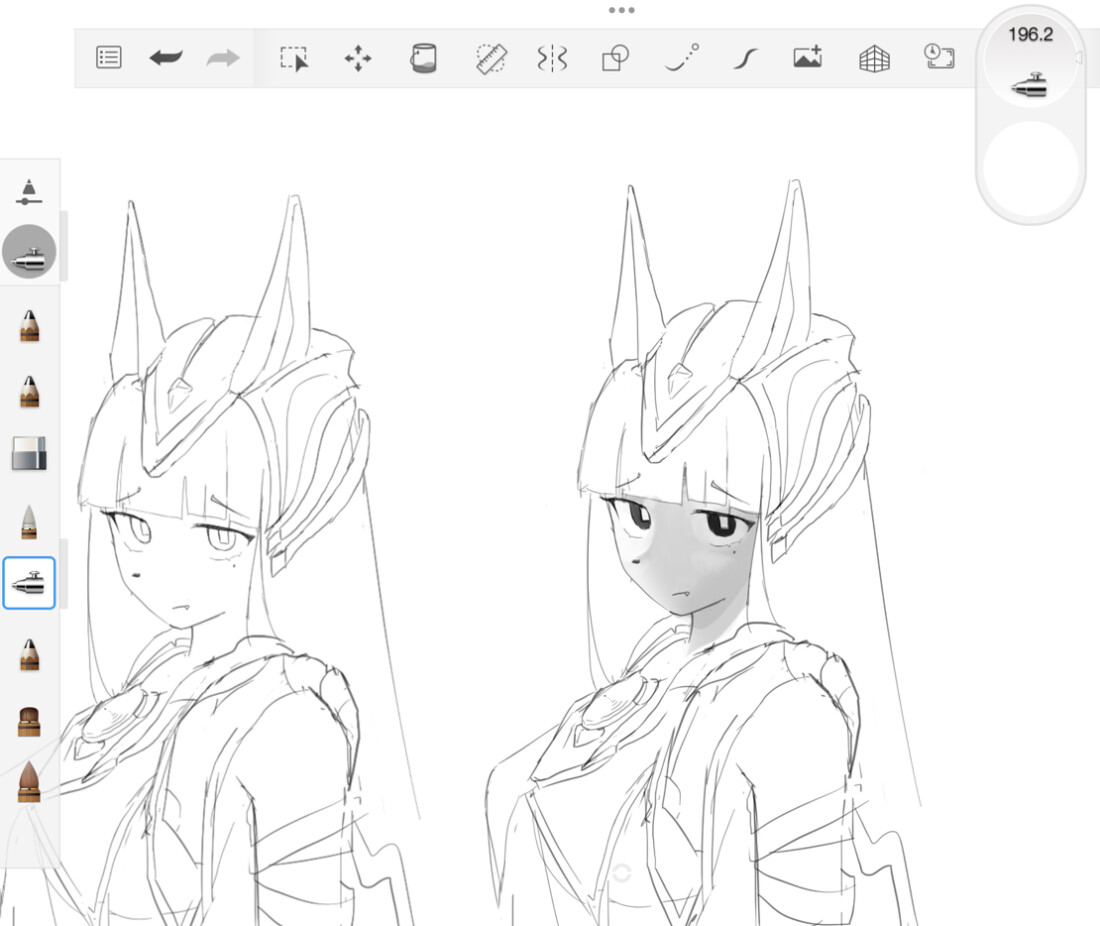Expand the three-dot menu at top
The height and width of the screenshot is (926, 1100).
click(621, 10)
